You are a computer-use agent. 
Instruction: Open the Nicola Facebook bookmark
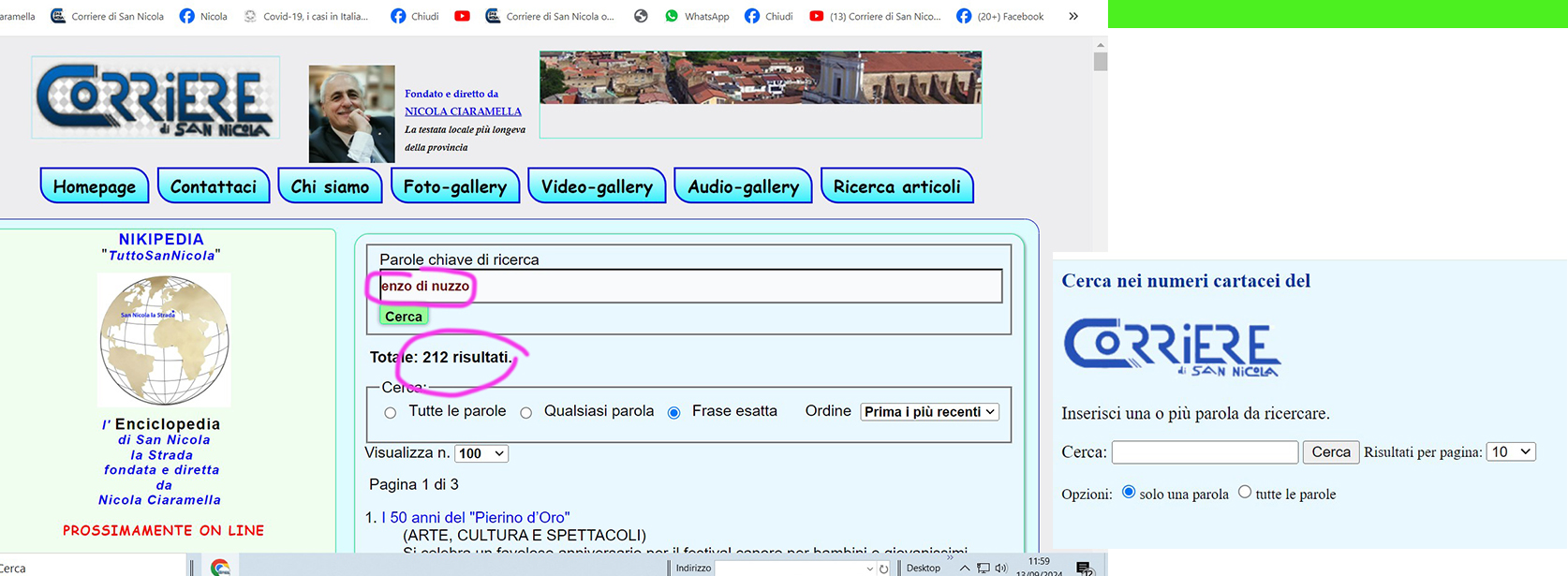203,16
